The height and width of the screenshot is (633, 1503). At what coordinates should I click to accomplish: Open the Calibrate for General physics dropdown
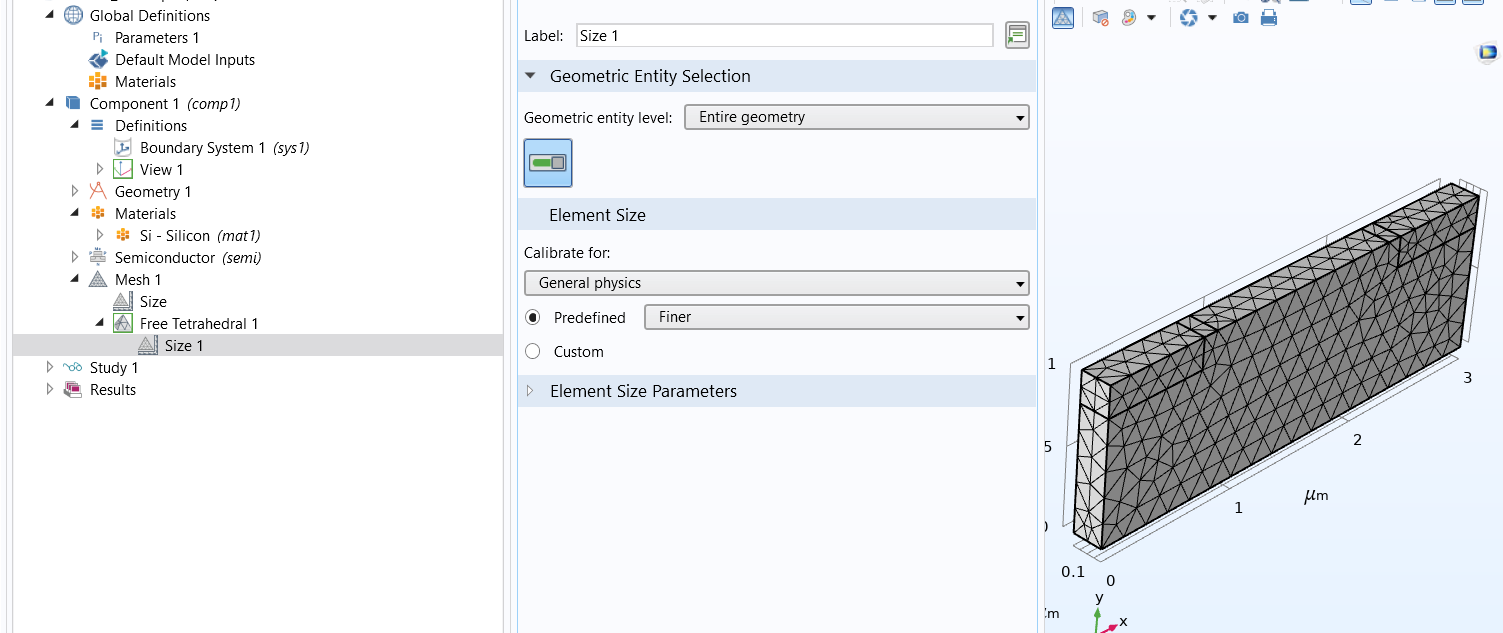[776, 283]
